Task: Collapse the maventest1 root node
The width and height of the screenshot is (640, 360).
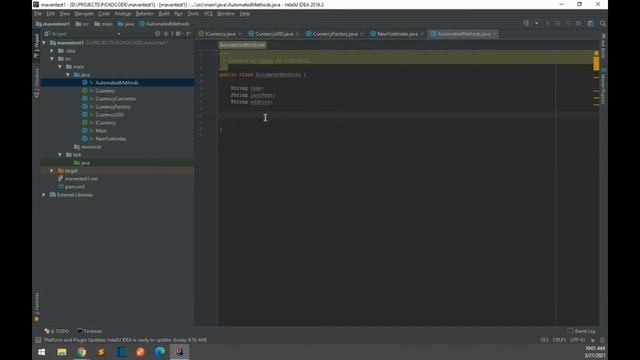Action: point(44,42)
